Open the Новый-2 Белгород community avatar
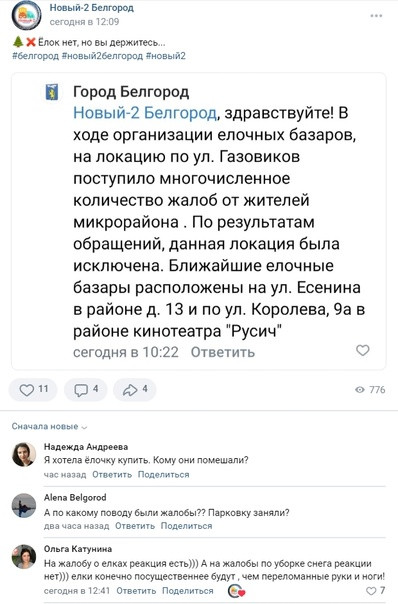The width and height of the screenshot is (398, 604). pos(26,16)
